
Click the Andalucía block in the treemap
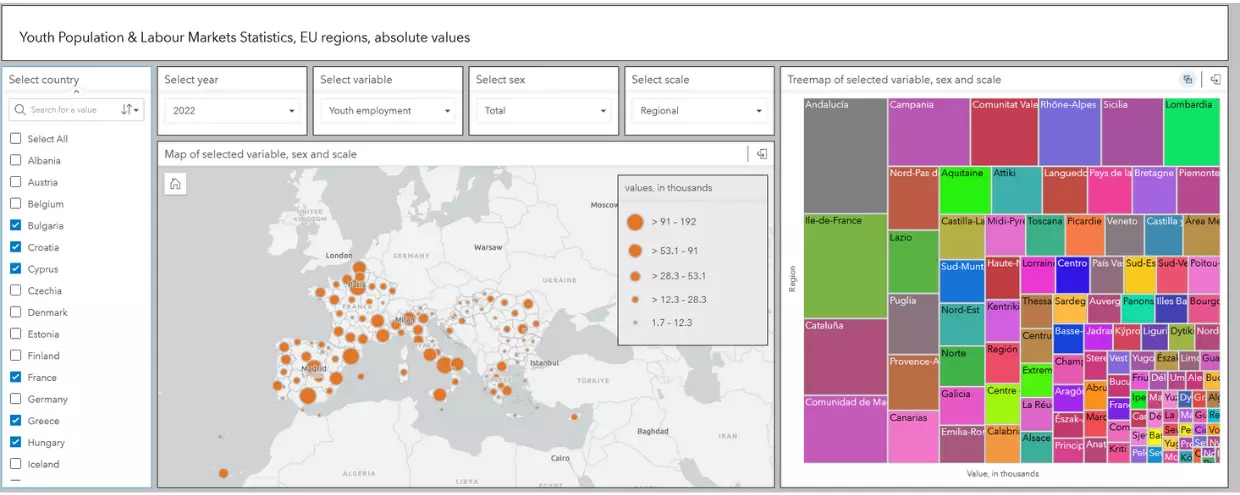(x=845, y=155)
